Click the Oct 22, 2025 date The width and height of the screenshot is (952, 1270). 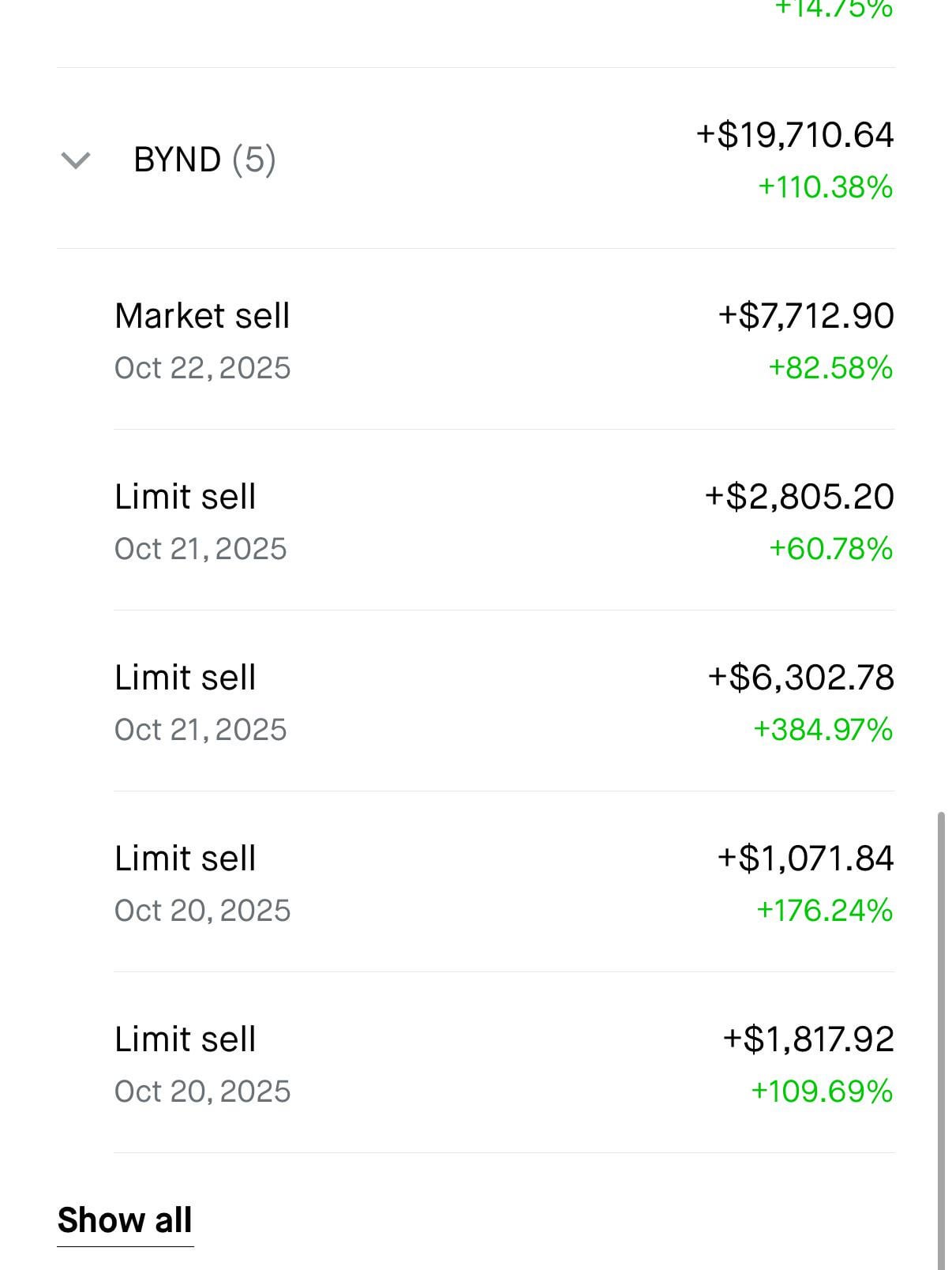point(202,368)
